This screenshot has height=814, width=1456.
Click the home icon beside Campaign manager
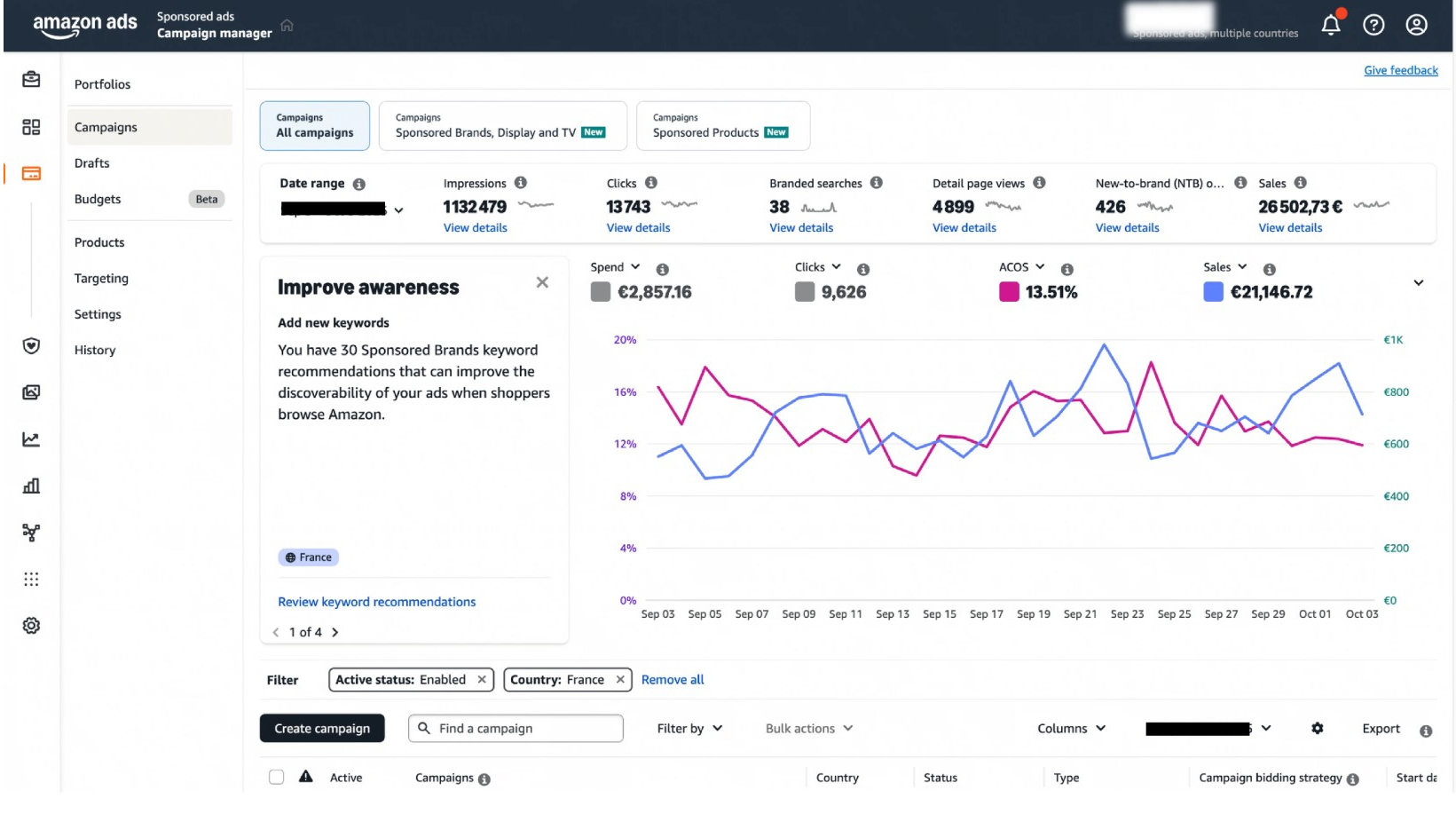click(287, 25)
